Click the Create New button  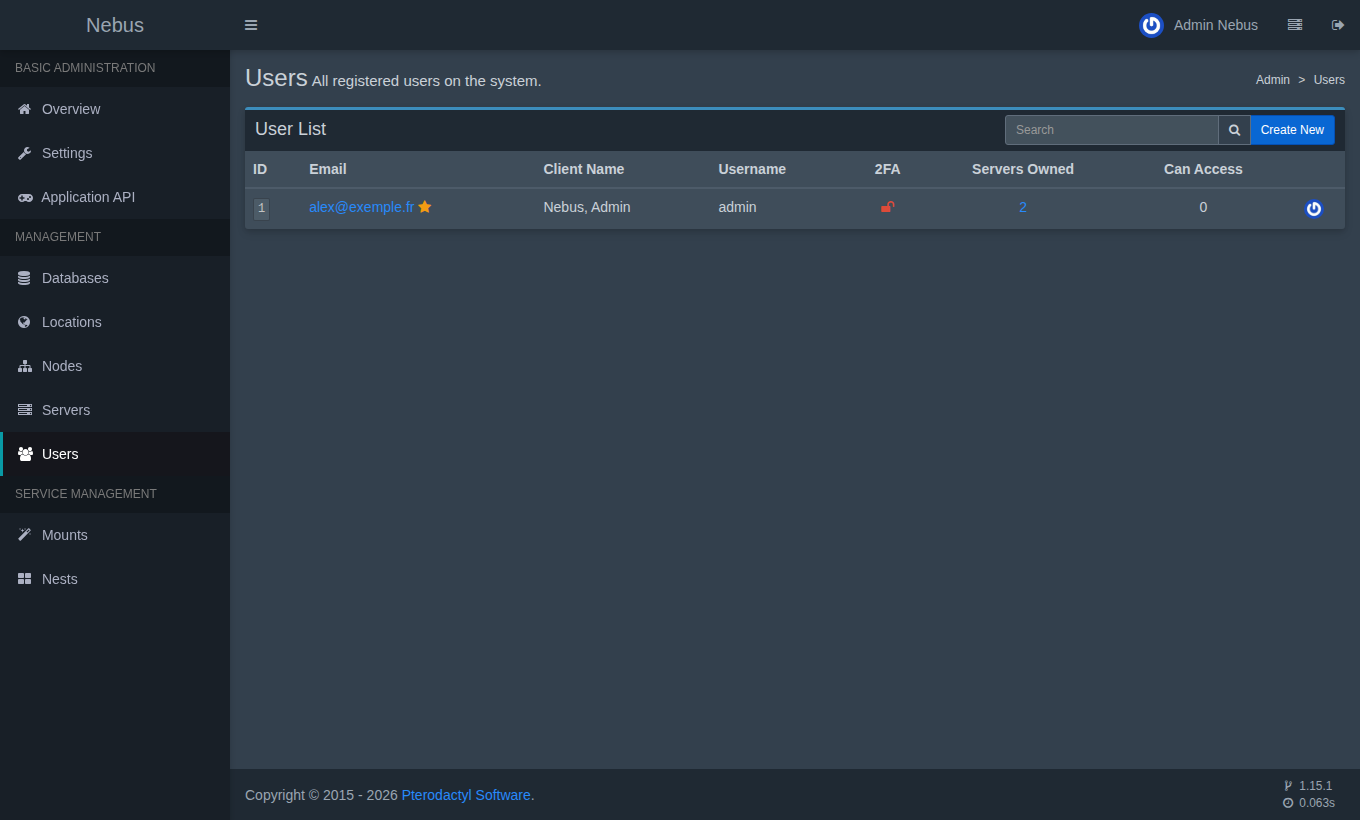point(1292,130)
